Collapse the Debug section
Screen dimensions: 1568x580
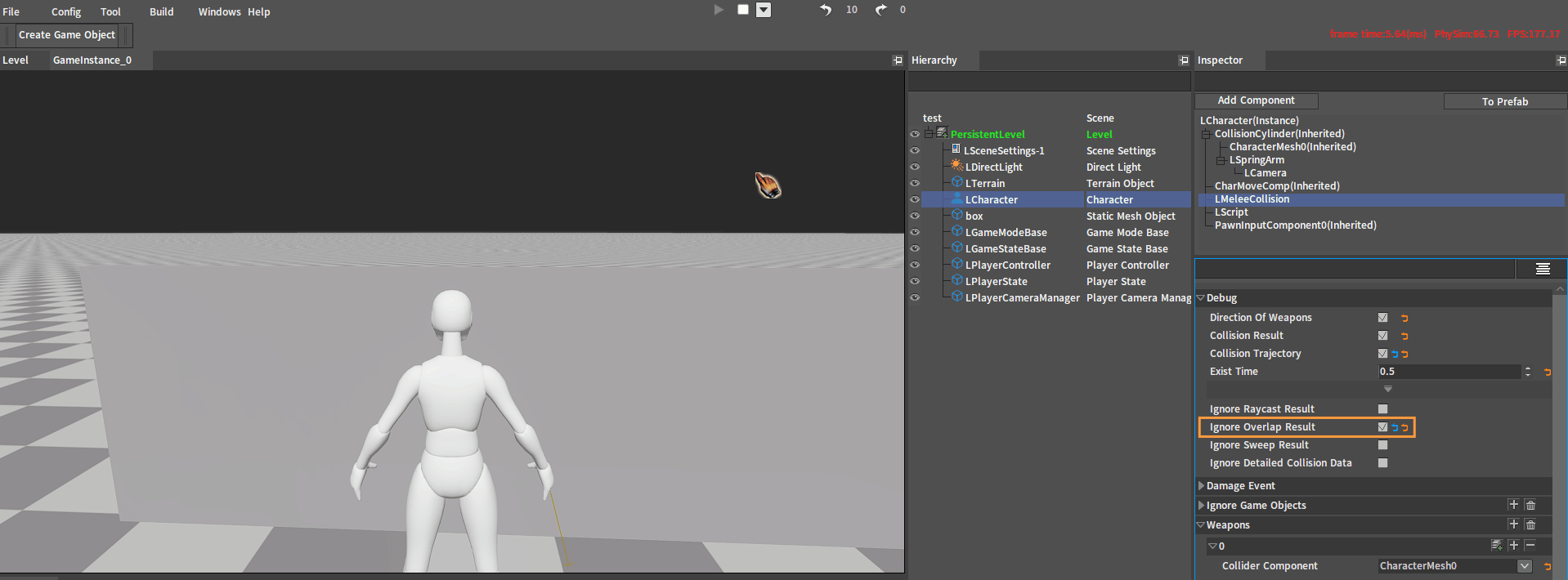(1201, 298)
